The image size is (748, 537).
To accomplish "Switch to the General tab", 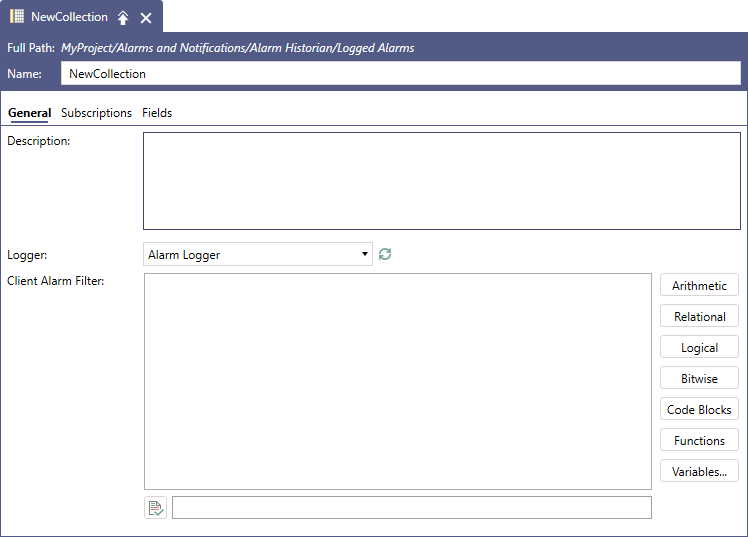I will (30, 113).
